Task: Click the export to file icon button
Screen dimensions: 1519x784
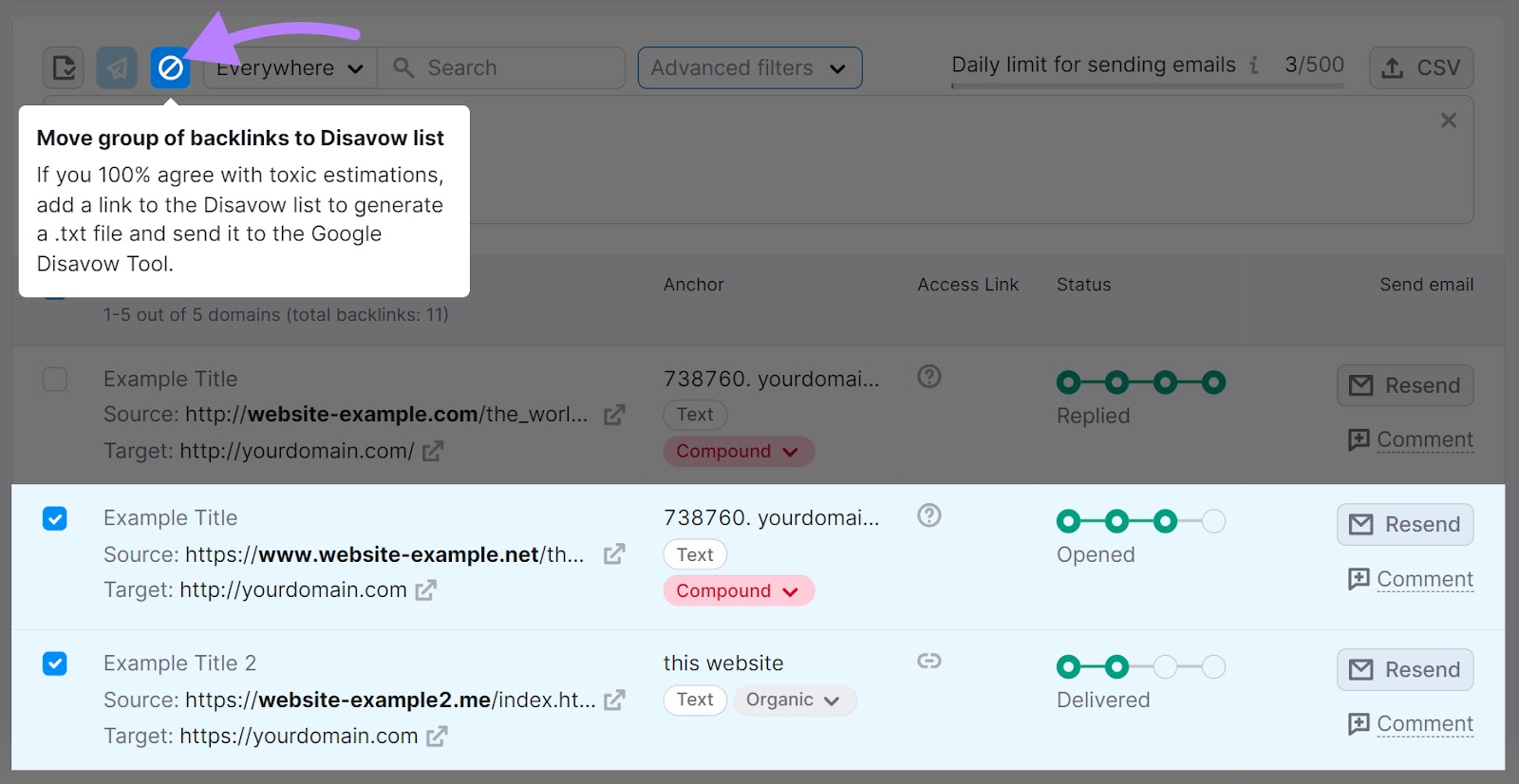Action: click(x=64, y=68)
